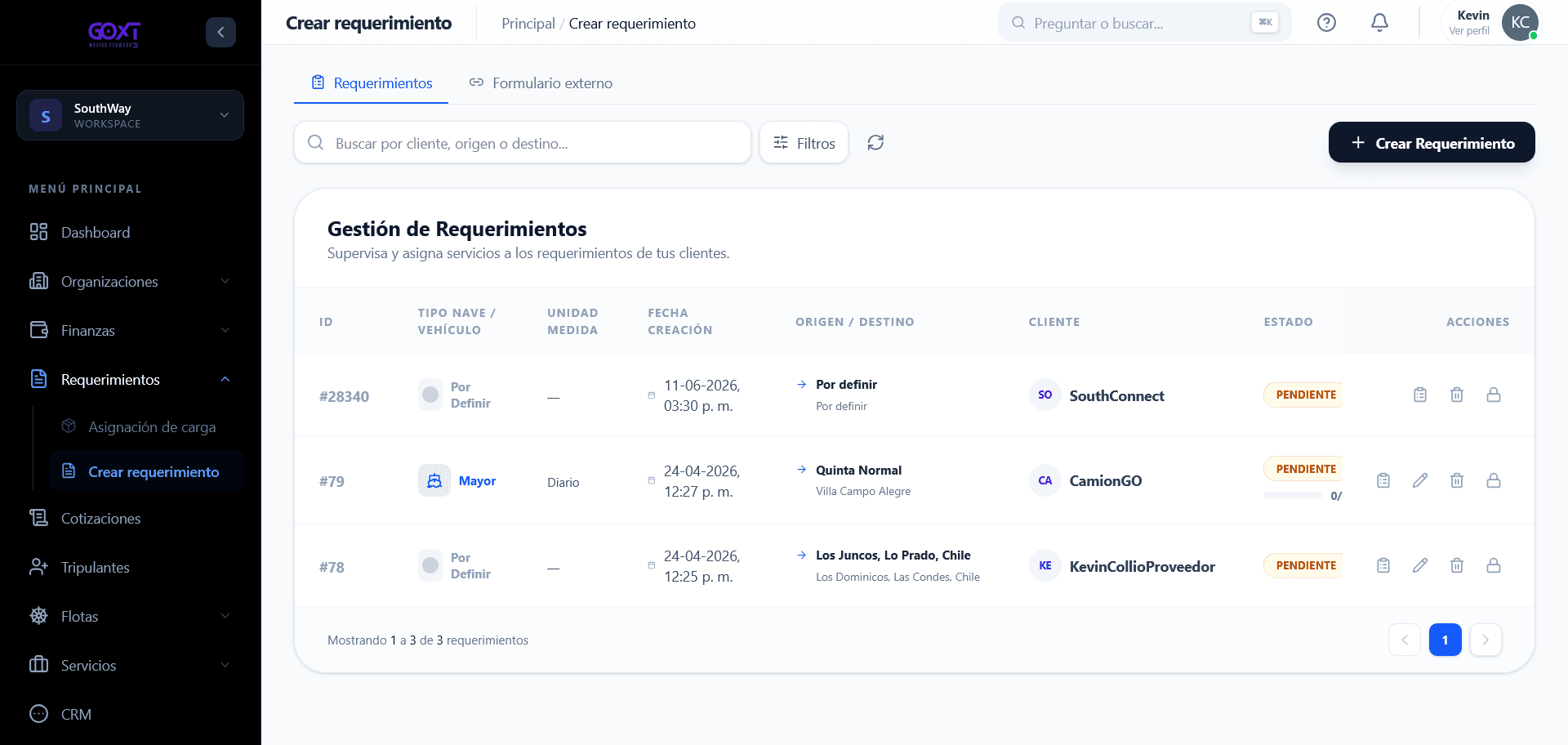Select Crear requerimiento sidebar item
This screenshot has width=1568, height=745.
point(147,472)
